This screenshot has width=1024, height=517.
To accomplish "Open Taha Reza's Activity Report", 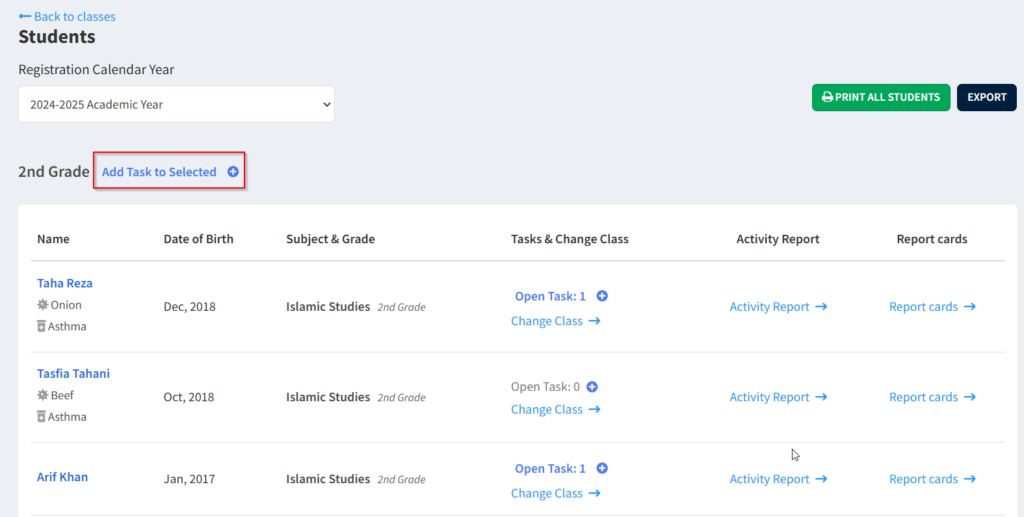I will [x=769, y=307].
